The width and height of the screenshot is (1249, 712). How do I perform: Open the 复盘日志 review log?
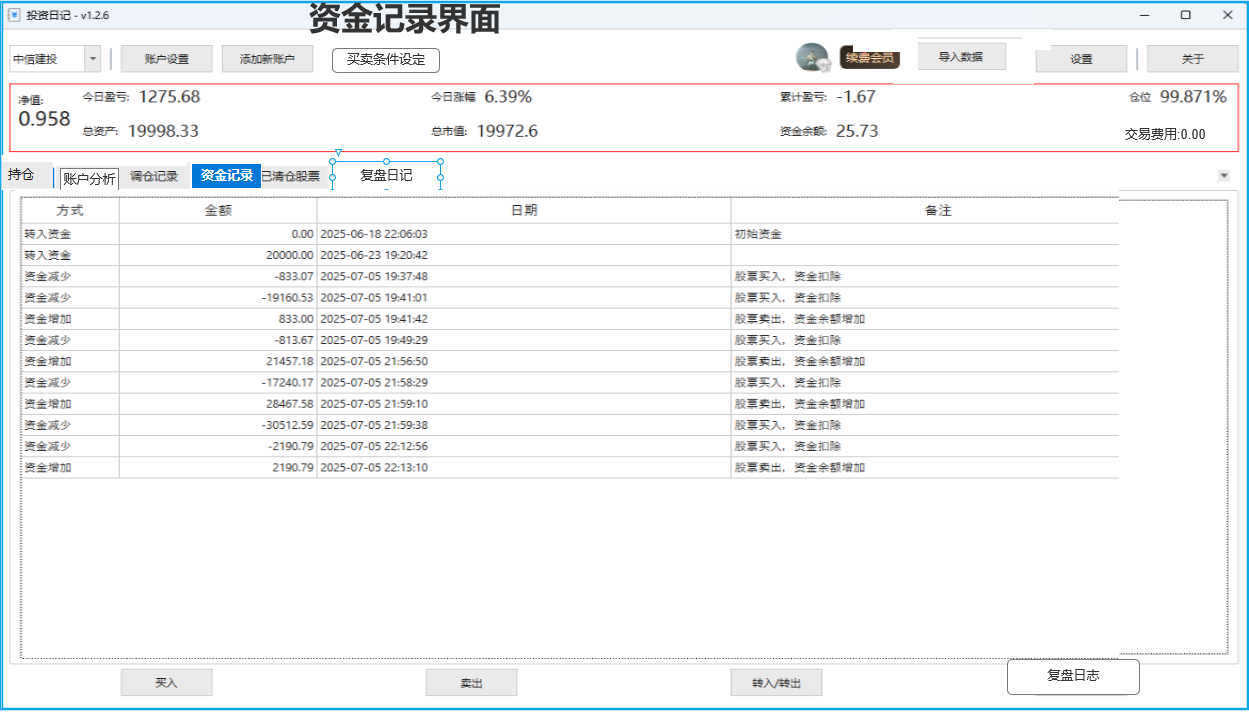coord(1073,676)
